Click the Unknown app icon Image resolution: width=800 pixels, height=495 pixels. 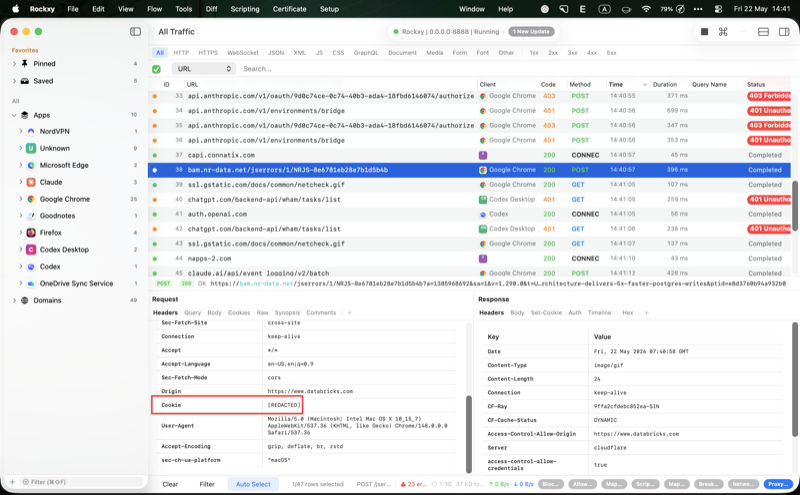pos(31,148)
